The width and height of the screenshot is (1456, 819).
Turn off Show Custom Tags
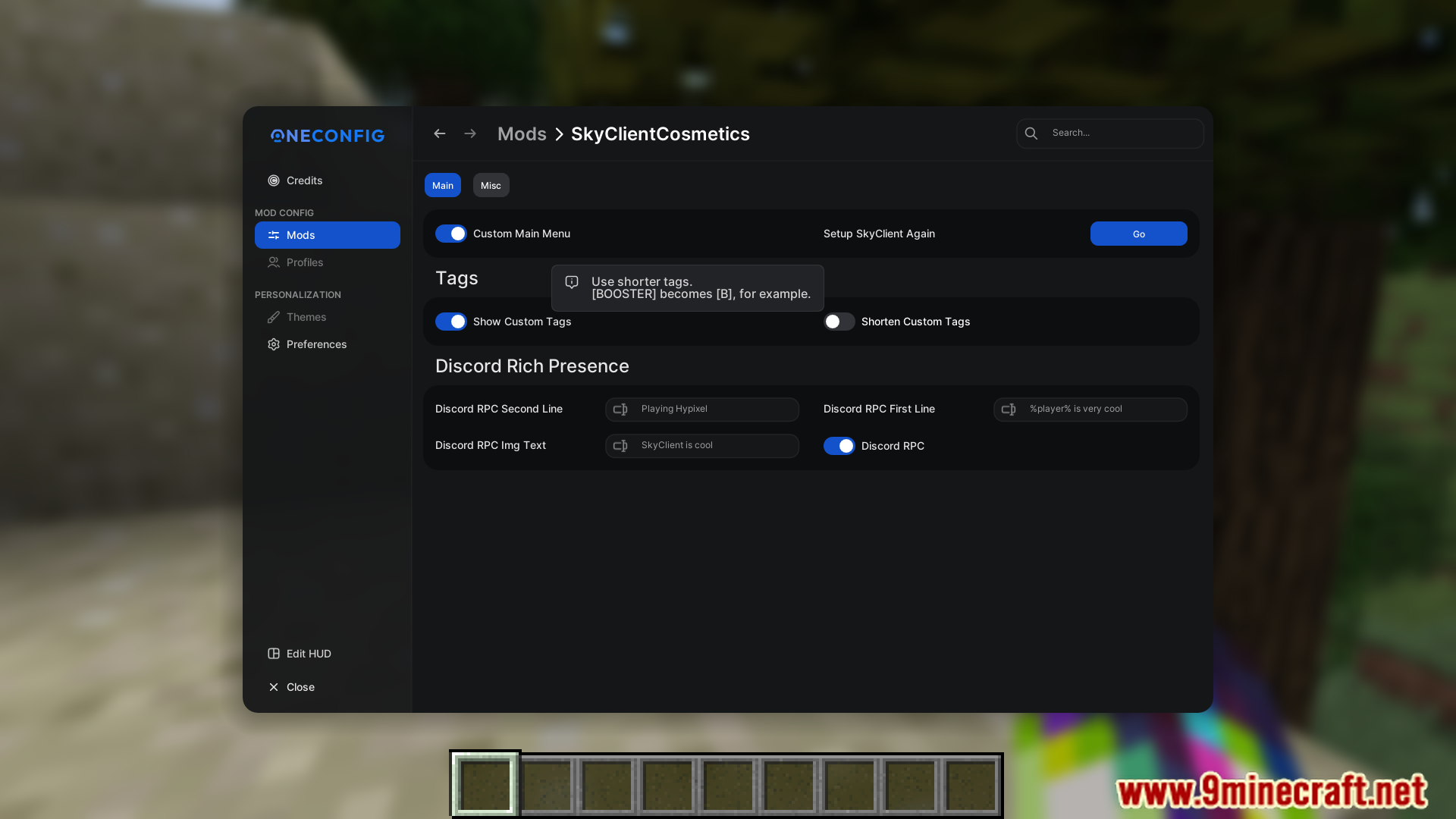point(451,322)
